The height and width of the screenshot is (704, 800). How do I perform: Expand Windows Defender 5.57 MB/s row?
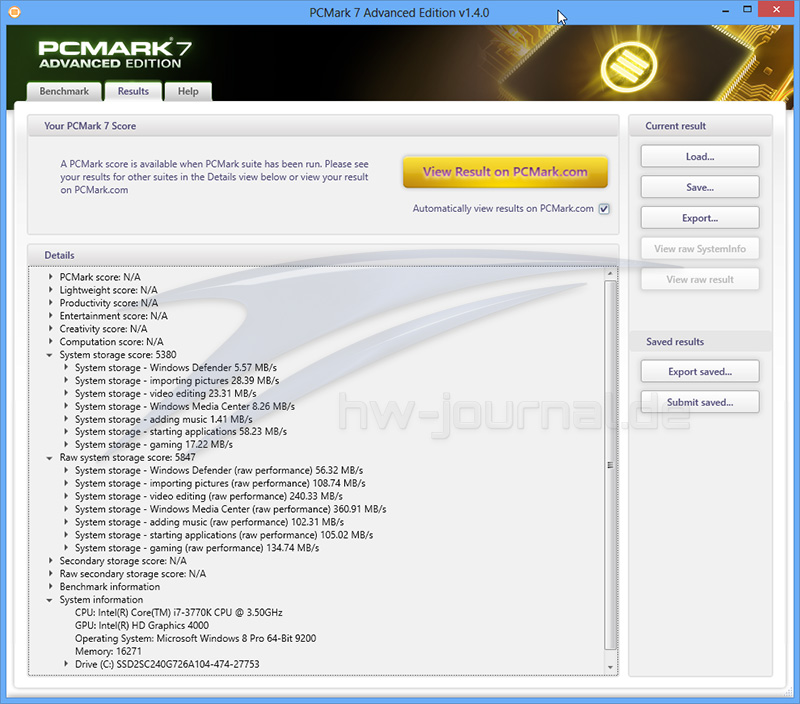pyautogui.click(x=66, y=367)
